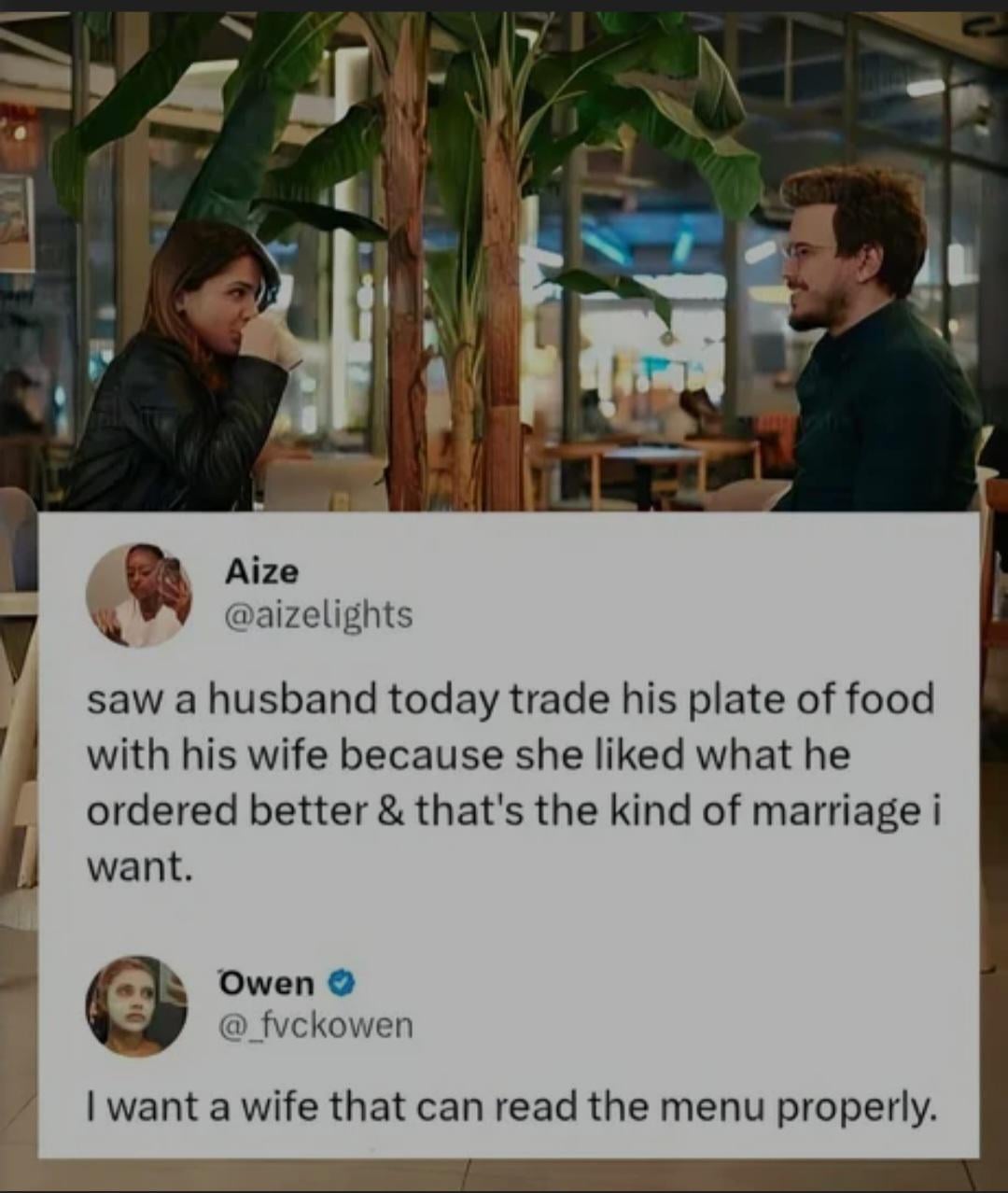Open the @_fvckowen handle

coord(315,1025)
